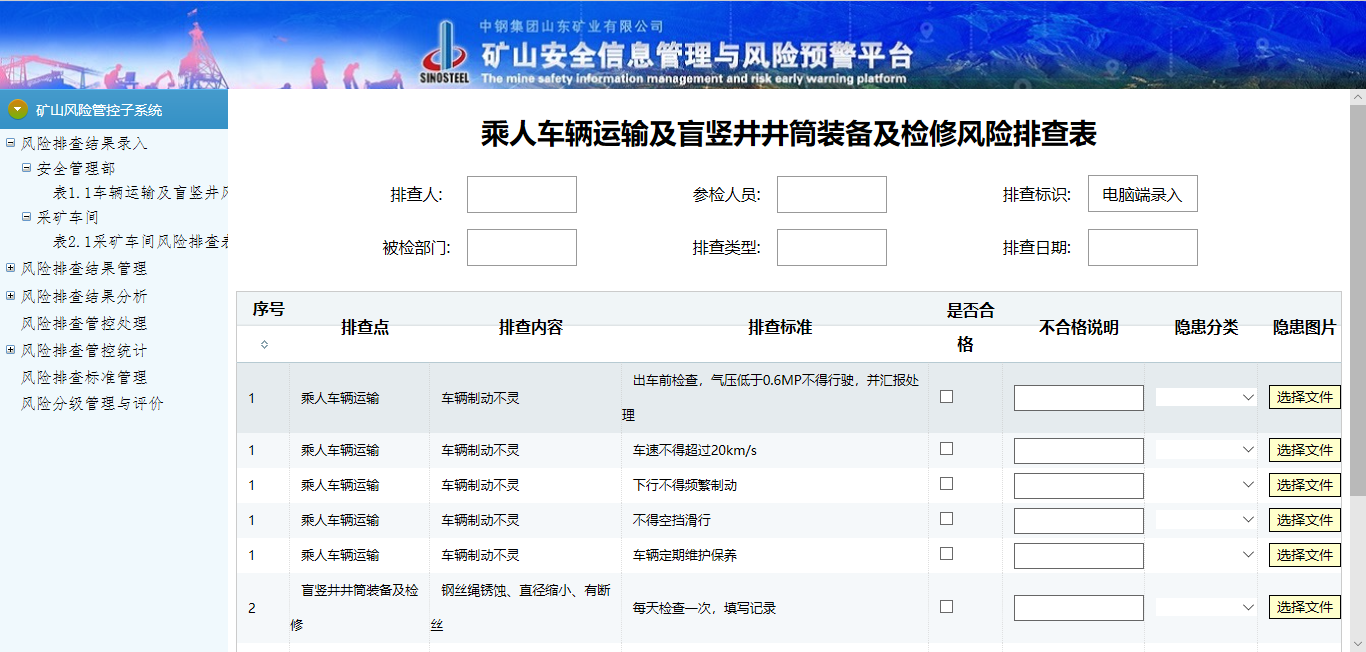Expand the 风险排查结果管理 tree node
Image resolution: width=1366 pixels, height=652 pixels.
point(10,268)
